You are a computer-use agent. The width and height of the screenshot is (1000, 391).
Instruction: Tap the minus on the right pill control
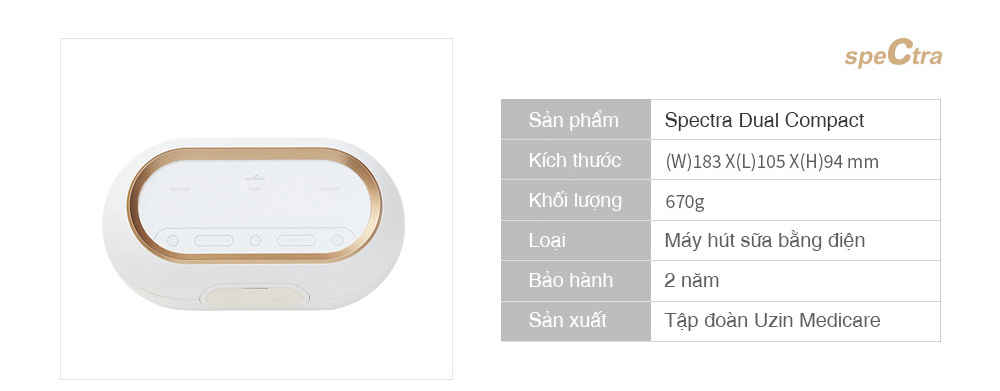[284, 241]
